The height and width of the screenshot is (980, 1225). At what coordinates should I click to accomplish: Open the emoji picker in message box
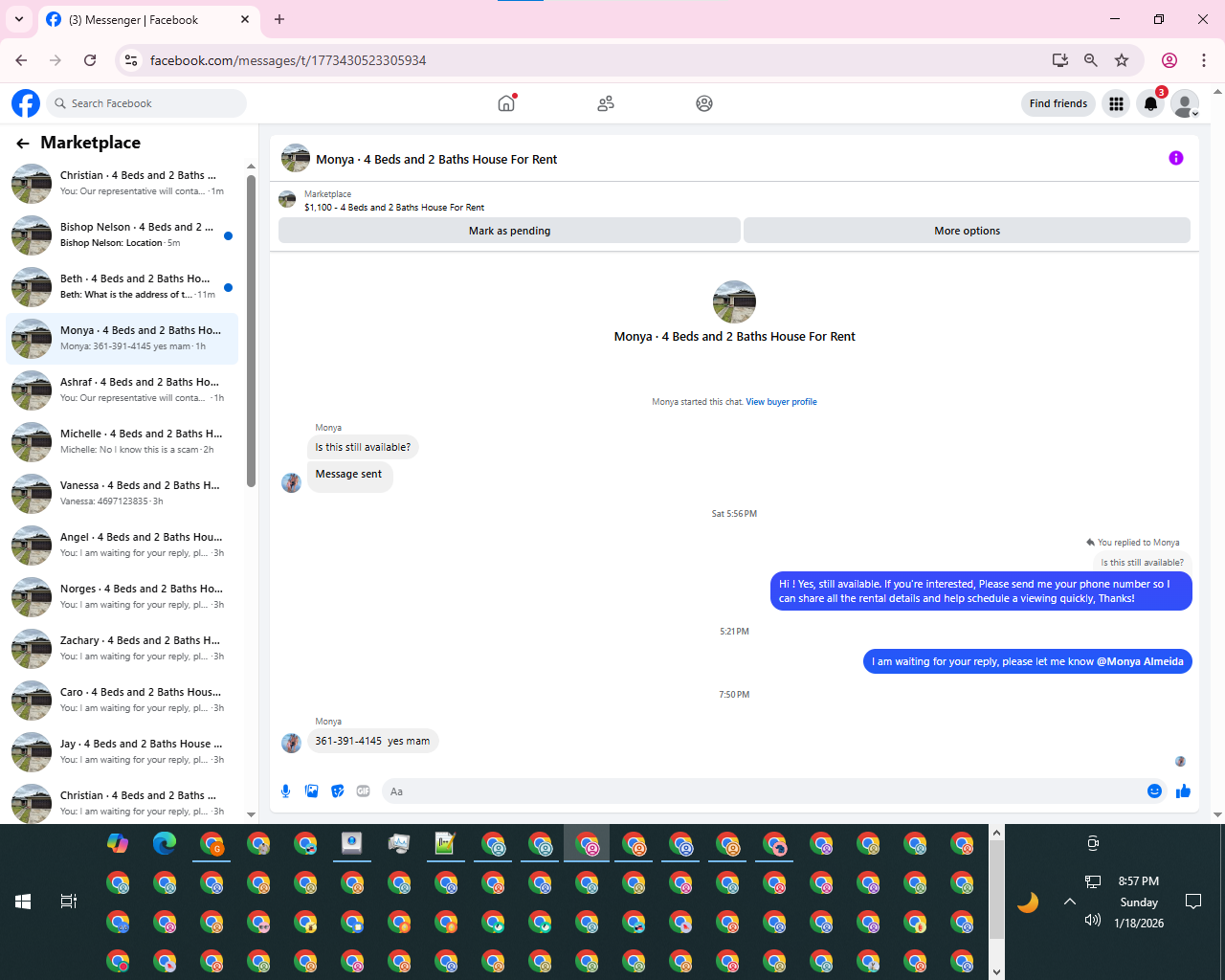point(1154,791)
